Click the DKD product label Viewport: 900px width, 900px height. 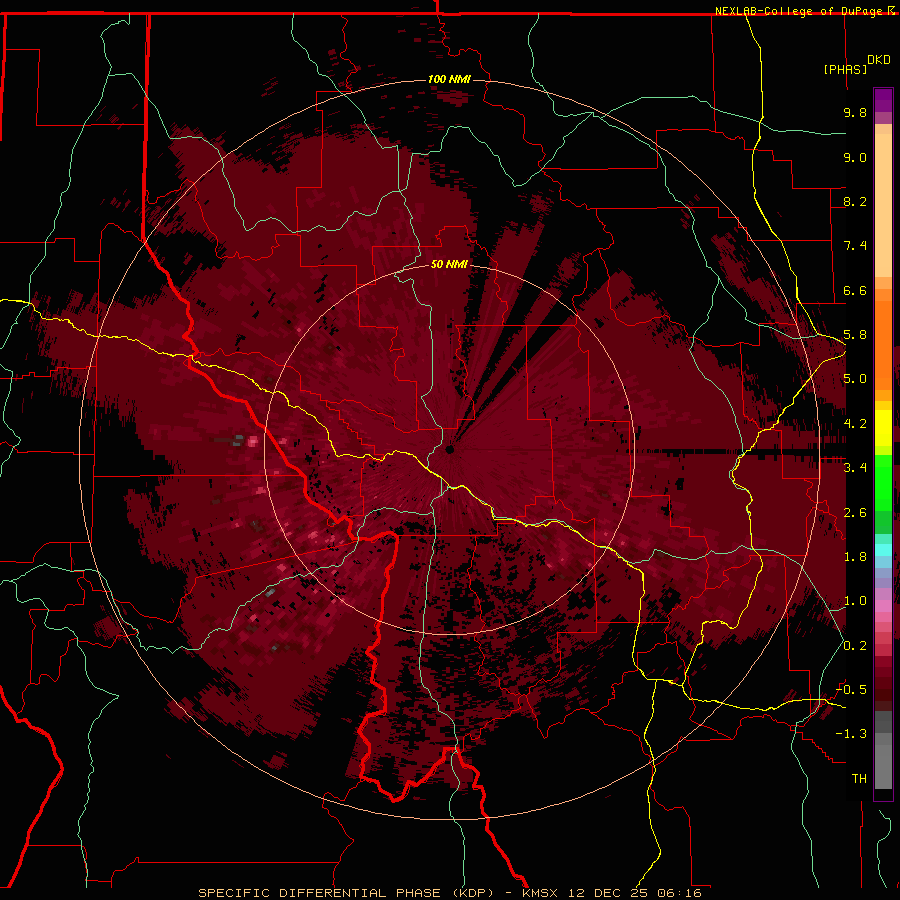(x=878, y=59)
